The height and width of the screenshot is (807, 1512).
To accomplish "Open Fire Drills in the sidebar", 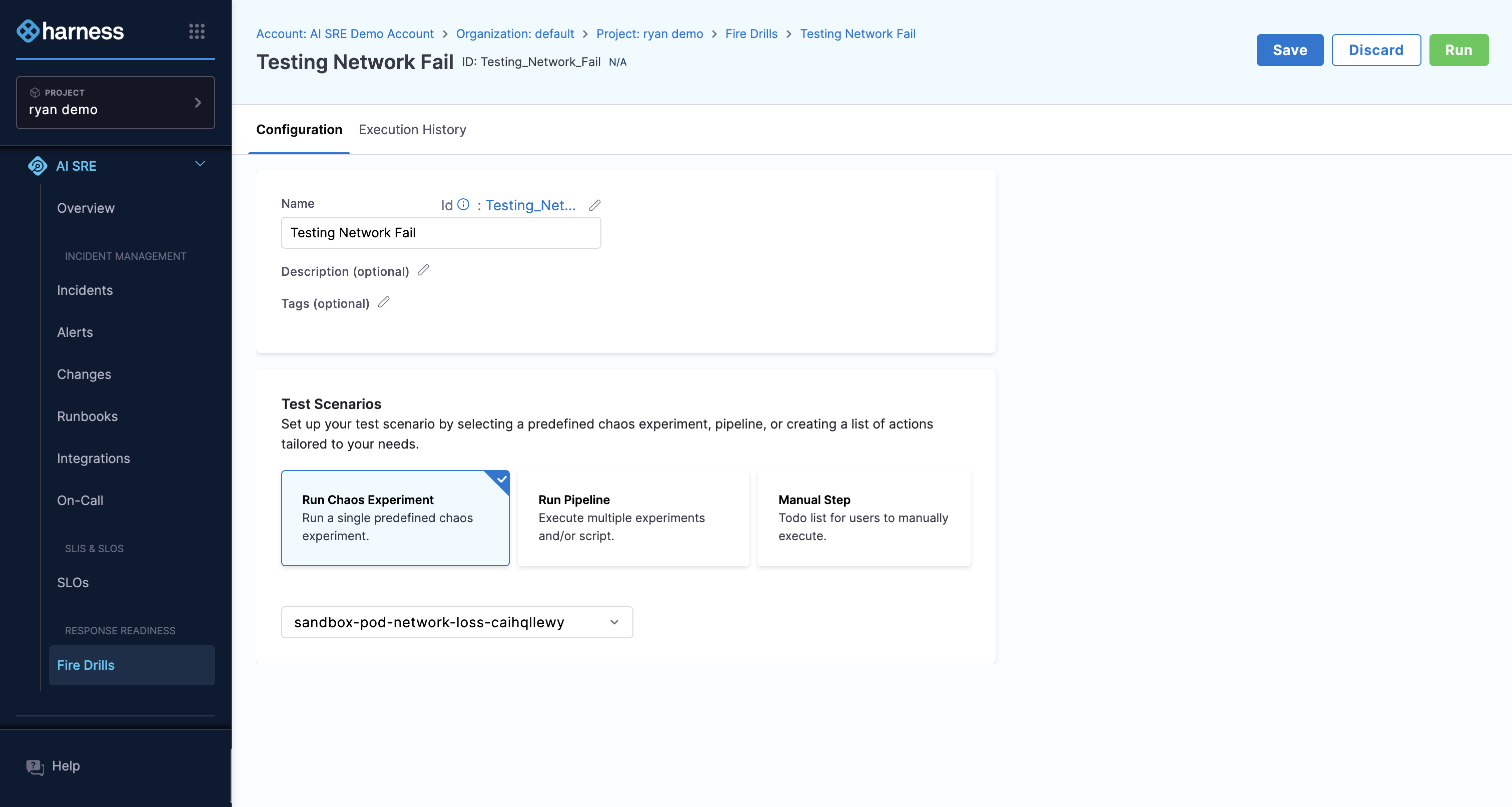I will point(132,665).
